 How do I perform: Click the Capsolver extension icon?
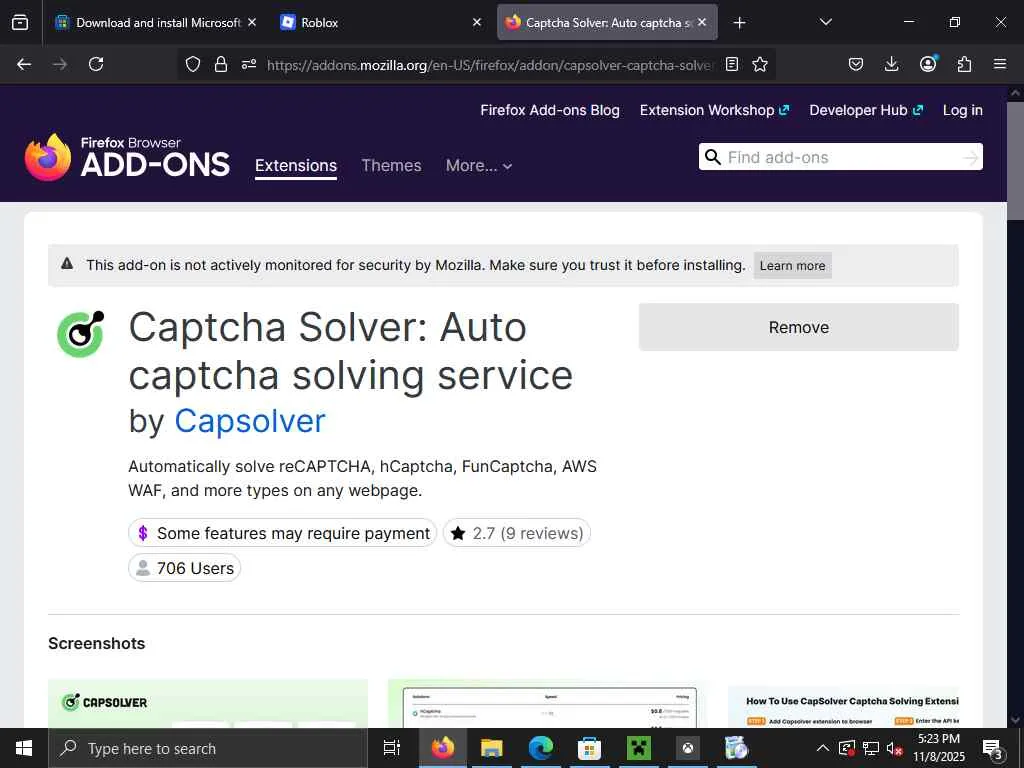(x=81, y=334)
